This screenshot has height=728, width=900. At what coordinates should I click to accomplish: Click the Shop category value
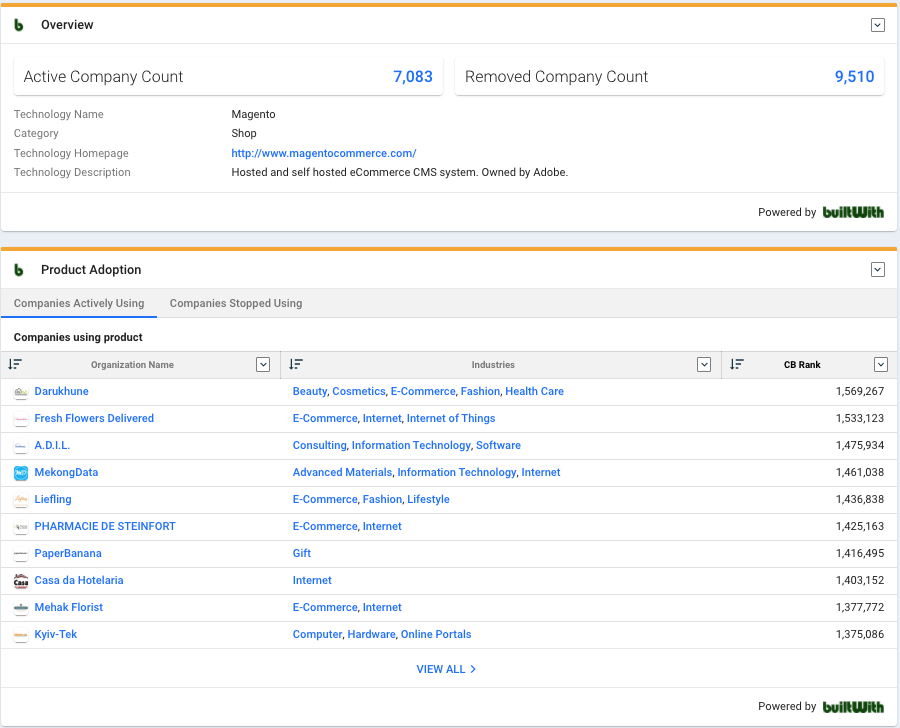coord(244,133)
